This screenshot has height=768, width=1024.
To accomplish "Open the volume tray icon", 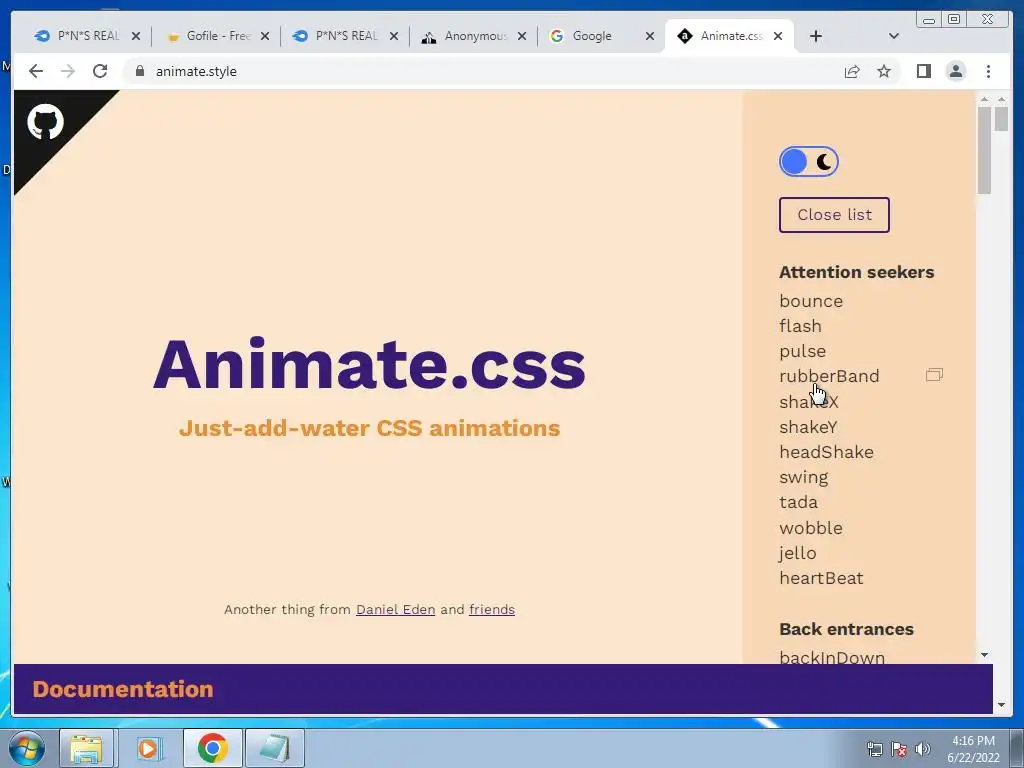I will point(922,749).
